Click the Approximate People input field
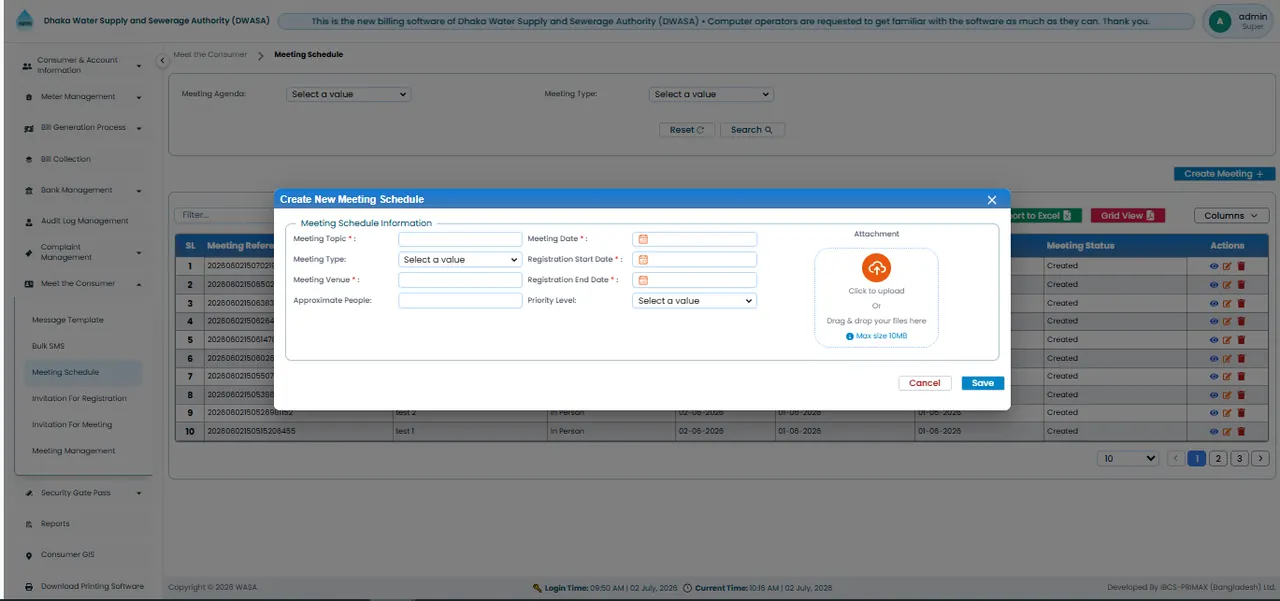Image resolution: width=1280 pixels, height=601 pixels. (x=460, y=301)
